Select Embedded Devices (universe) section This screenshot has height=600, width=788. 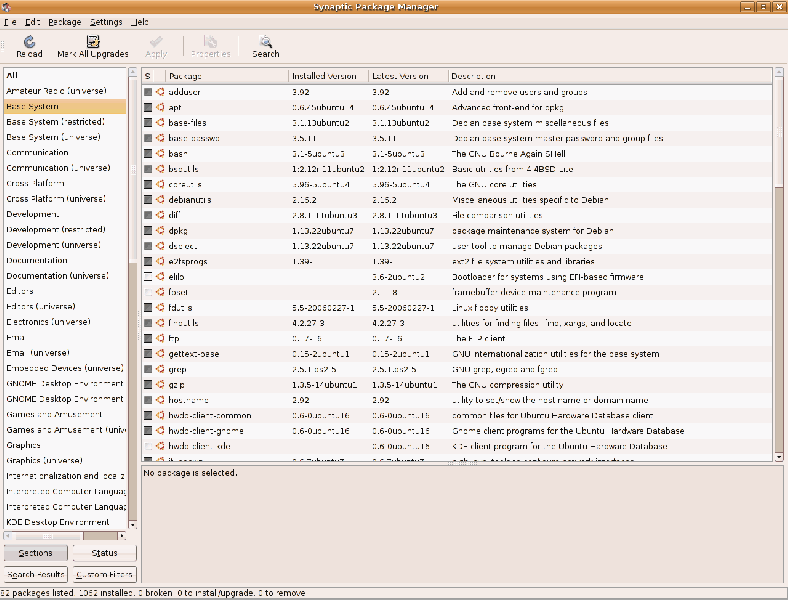click(64, 368)
